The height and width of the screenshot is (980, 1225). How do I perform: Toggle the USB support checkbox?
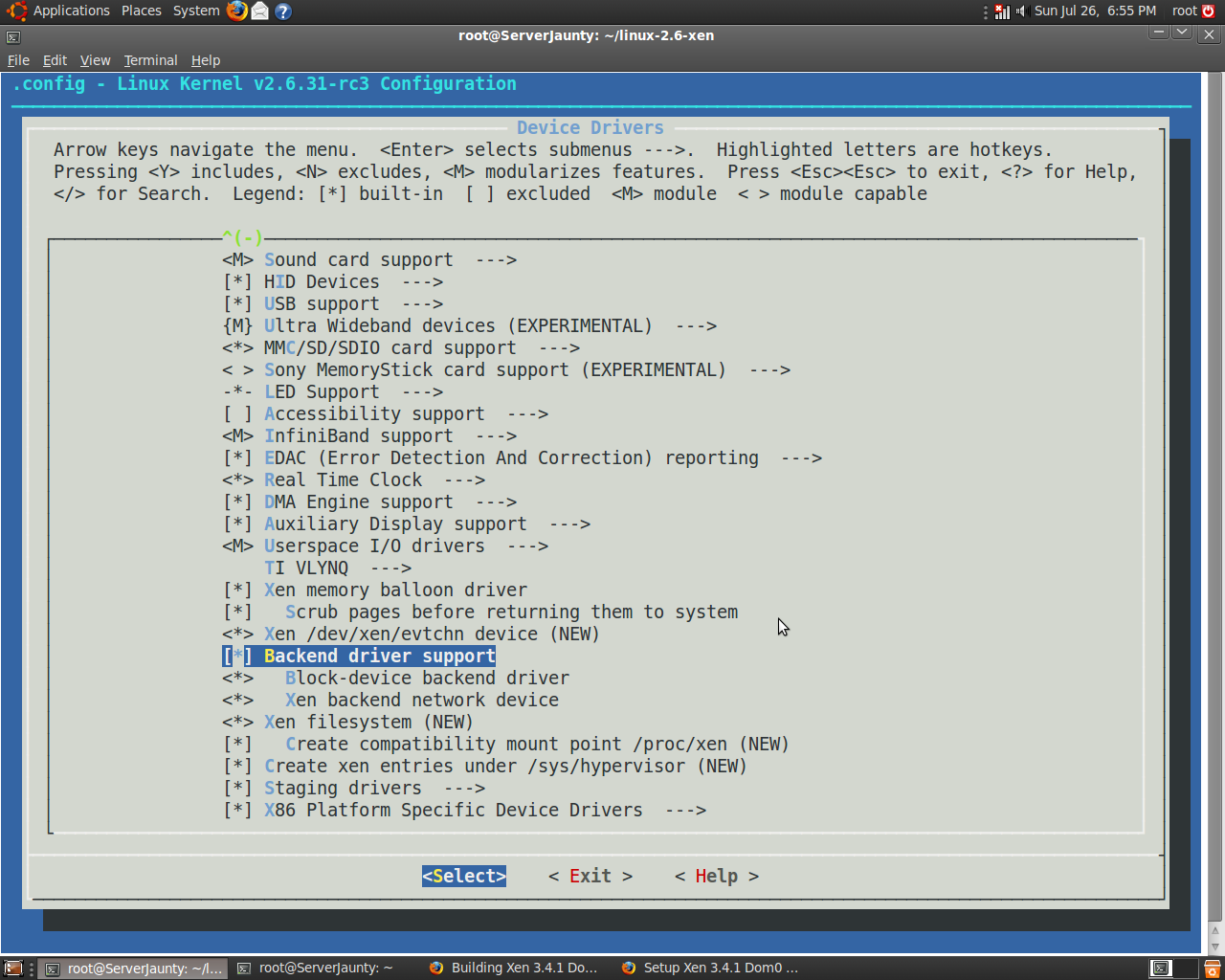[x=237, y=304]
